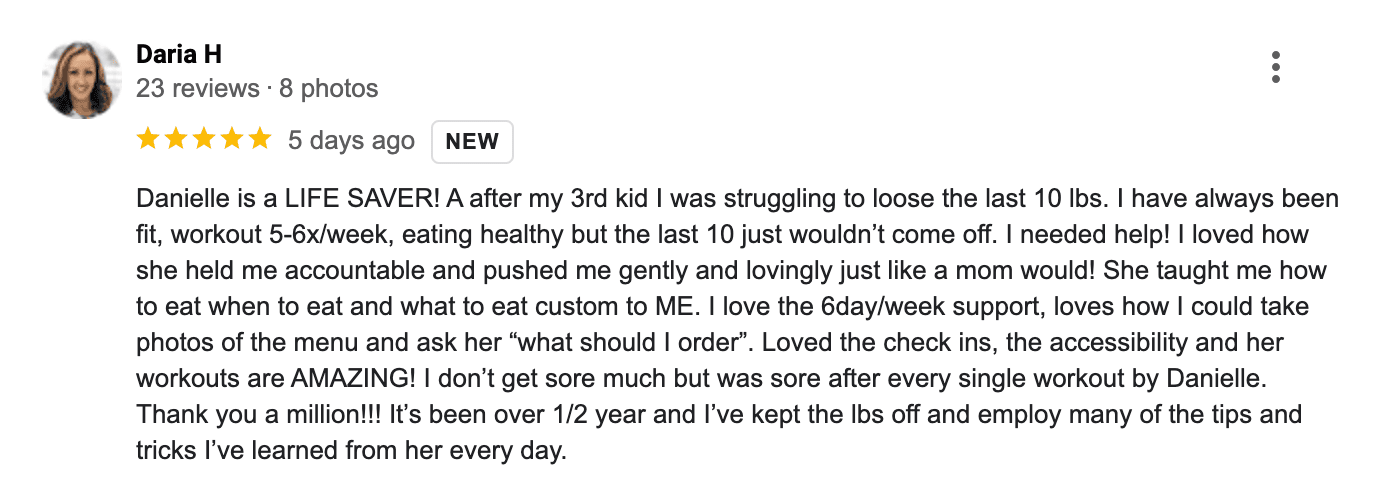Click the second gold rating star
Viewport: 1375px width, 484px height.
click(176, 139)
